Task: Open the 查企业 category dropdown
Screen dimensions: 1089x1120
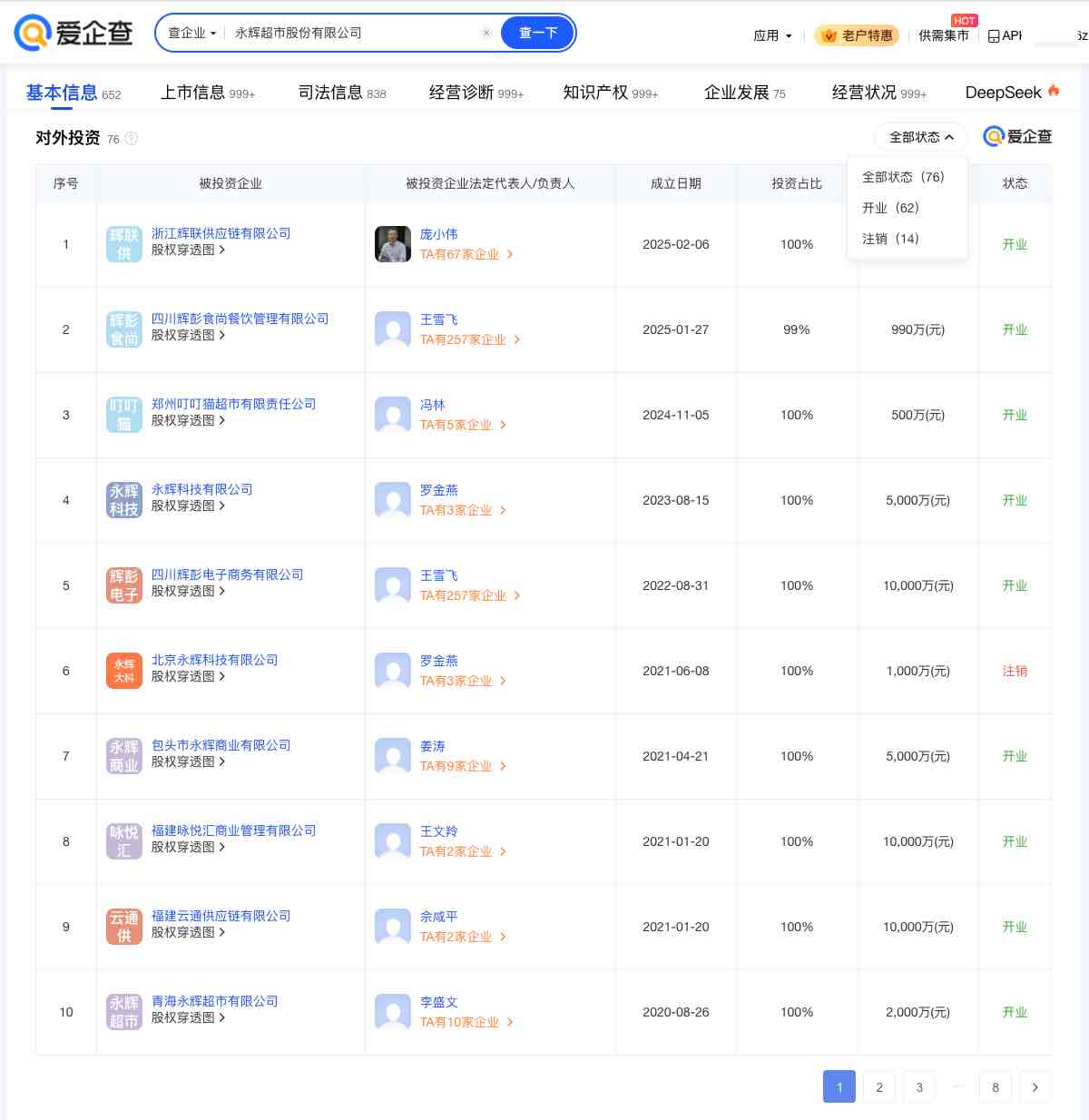Action: pyautogui.click(x=190, y=32)
